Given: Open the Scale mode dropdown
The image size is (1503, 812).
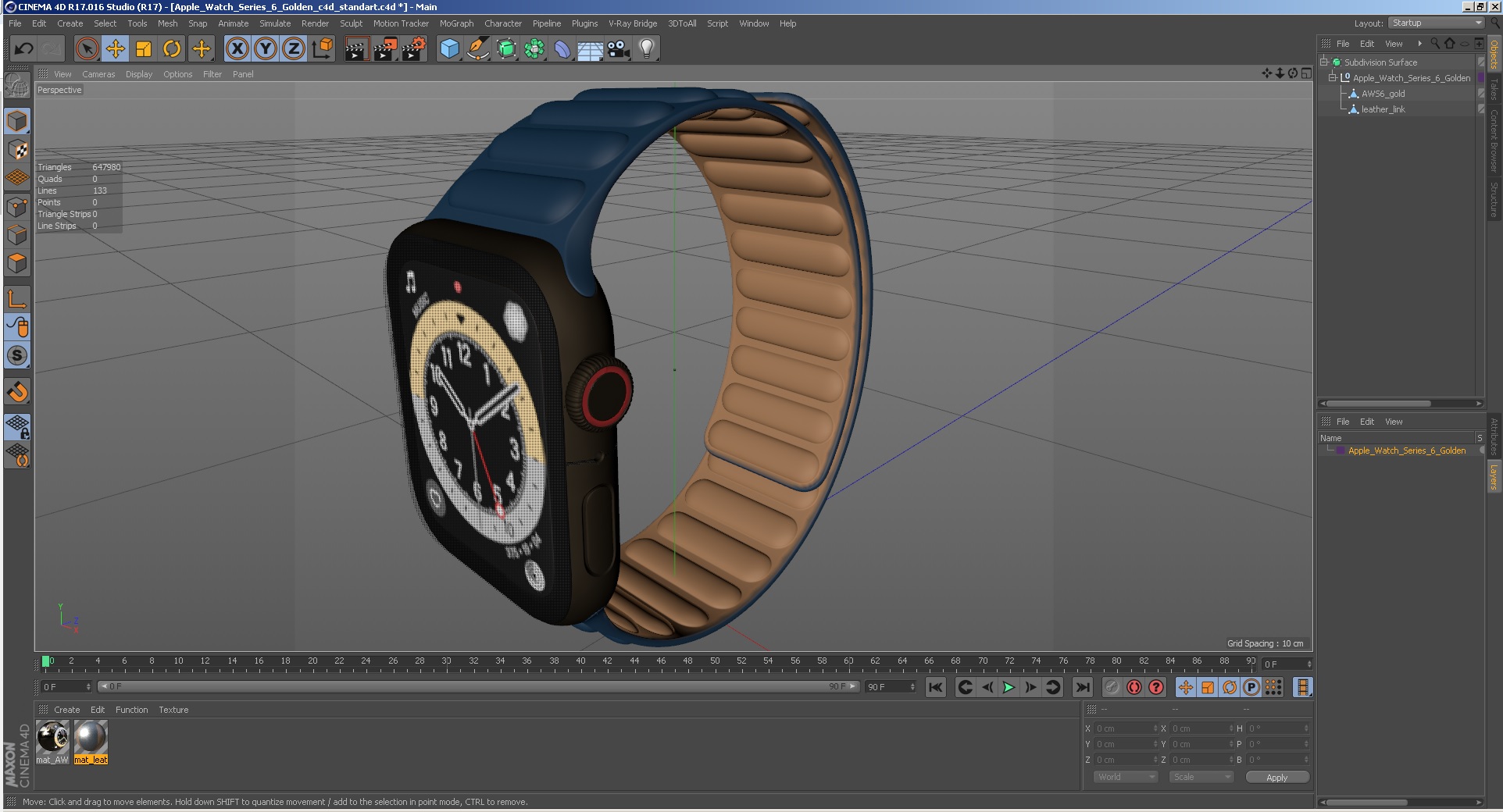Looking at the screenshot, I should tap(1201, 777).
